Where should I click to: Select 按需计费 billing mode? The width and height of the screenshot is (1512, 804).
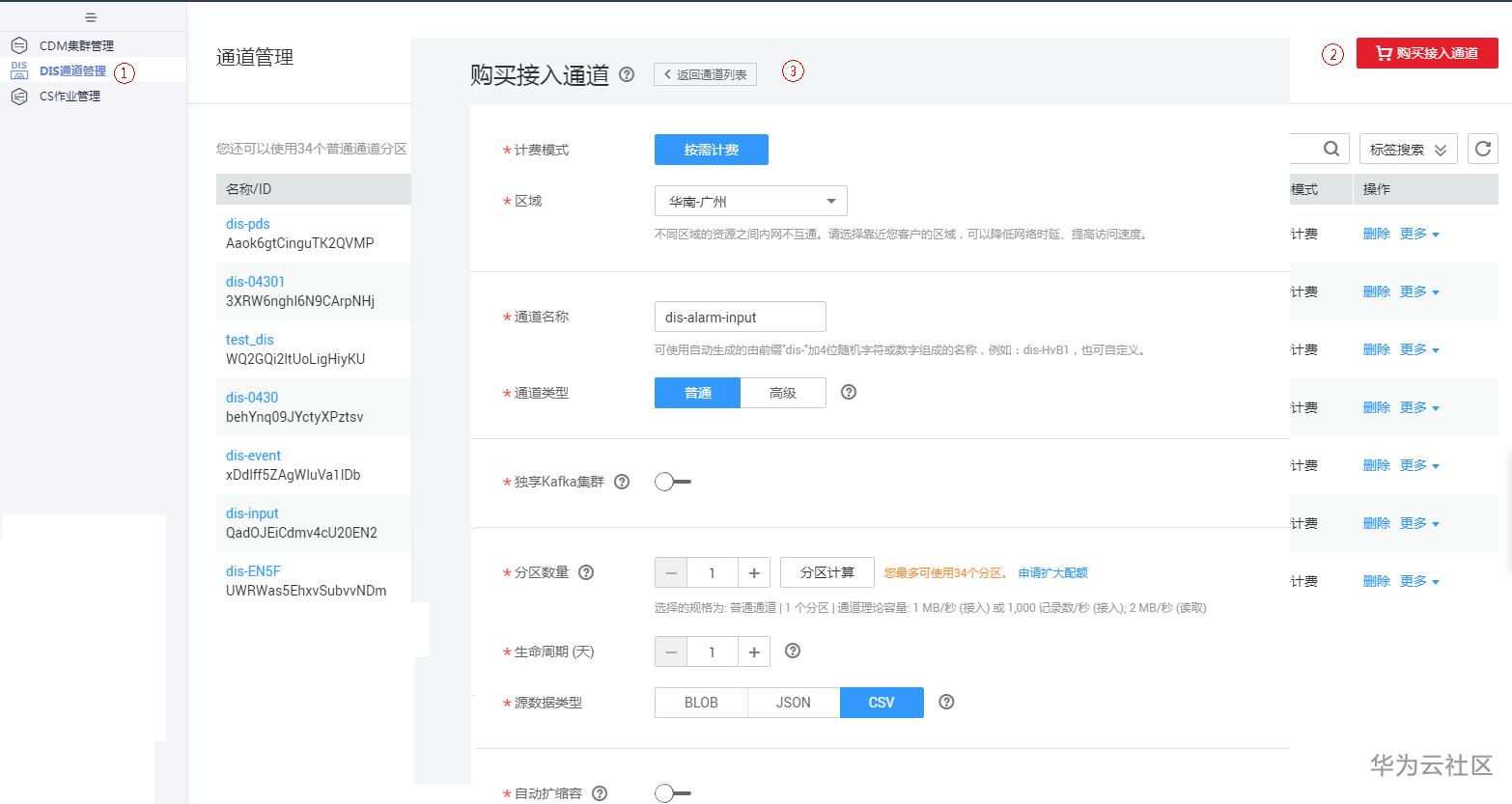[x=712, y=150]
